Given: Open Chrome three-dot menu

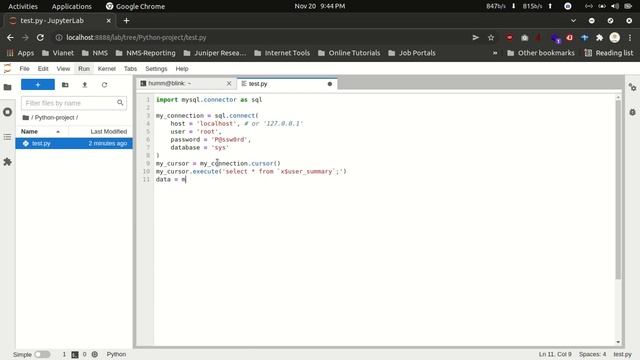Looking at the screenshot, I should [x=630, y=38].
